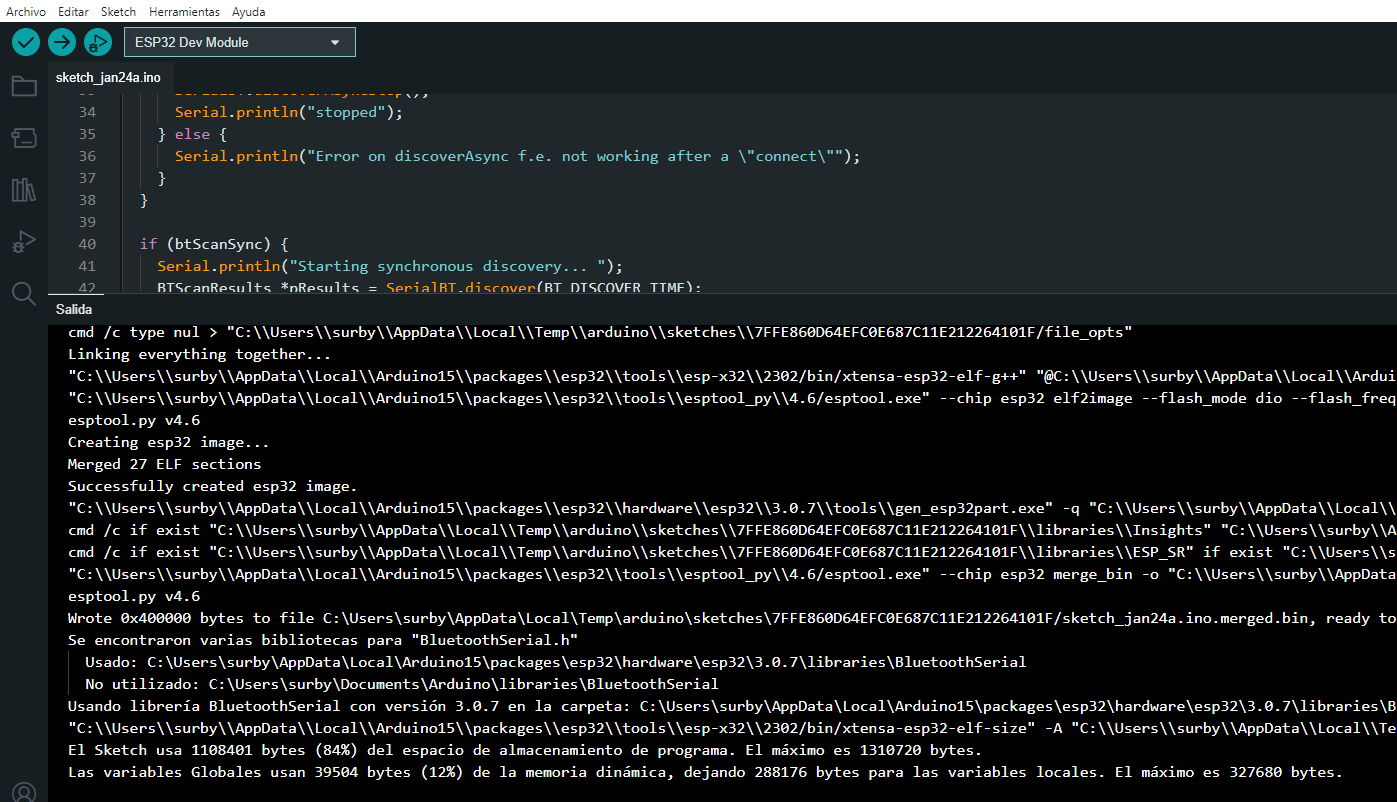Viewport: 1397px width, 802px height.
Task: Open the Search magnifier in the sidebar
Action: coord(24,293)
